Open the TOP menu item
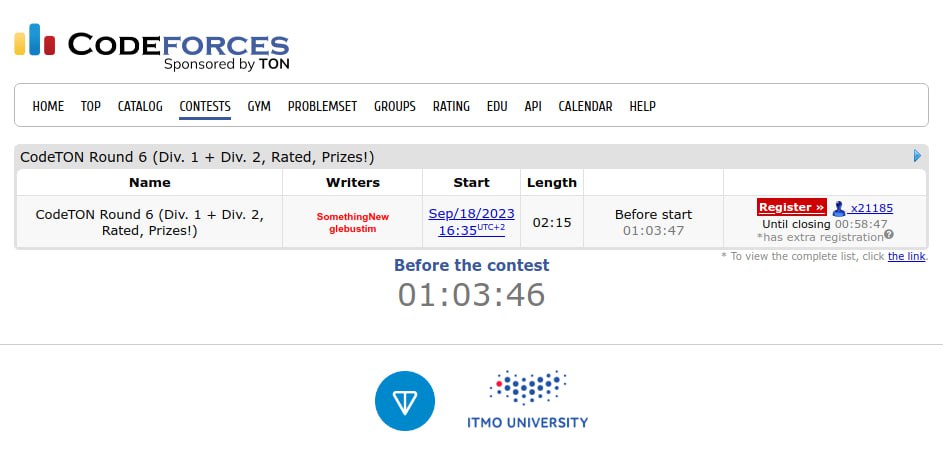946x459 pixels. point(91,106)
